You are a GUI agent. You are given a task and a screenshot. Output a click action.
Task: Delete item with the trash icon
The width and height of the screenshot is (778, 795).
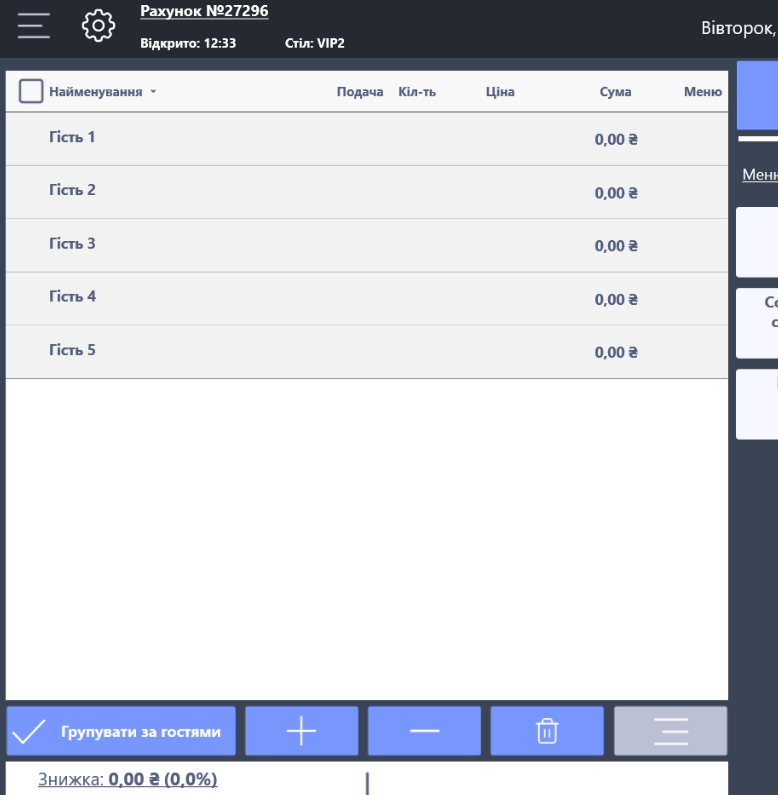click(x=547, y=732)
